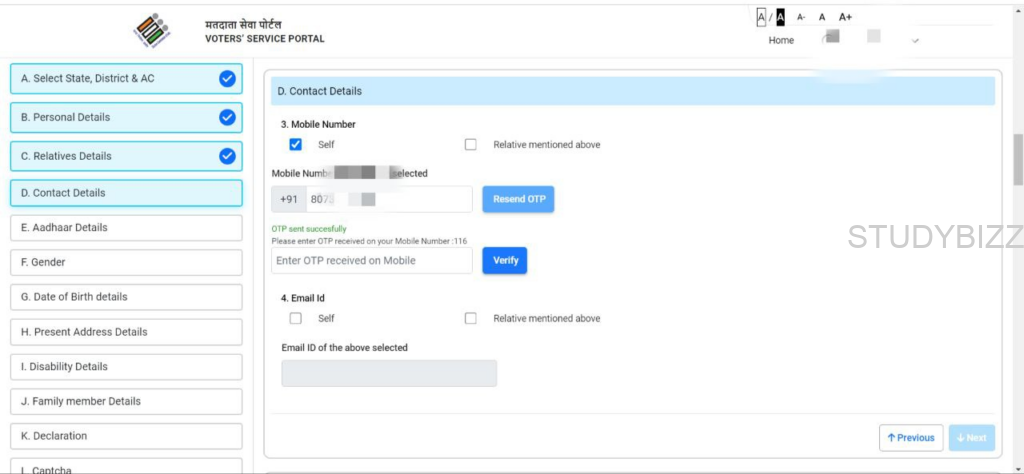This screenshot has width=1024, height=474.
Task: Click the Verify button
Action: (x=505, y=261)
